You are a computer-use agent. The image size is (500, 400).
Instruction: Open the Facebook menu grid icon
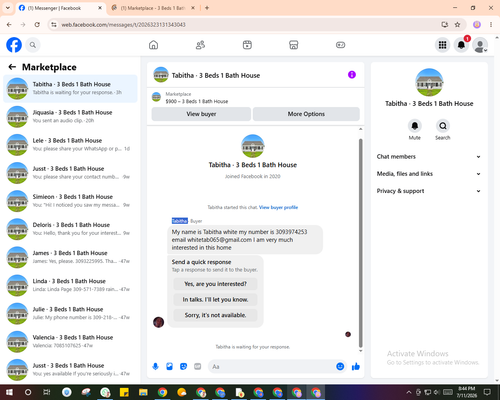pos(442,45)
